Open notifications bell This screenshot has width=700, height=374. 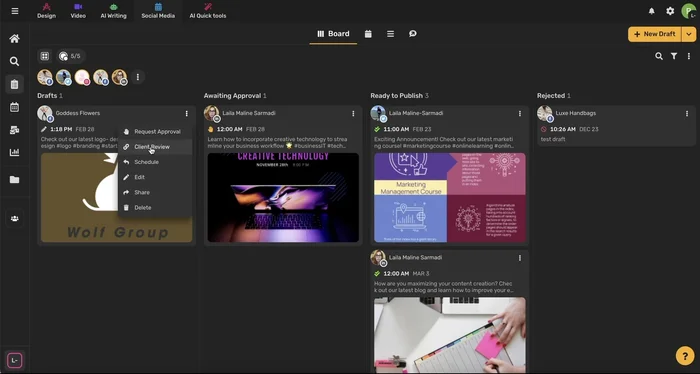[651, 11]
